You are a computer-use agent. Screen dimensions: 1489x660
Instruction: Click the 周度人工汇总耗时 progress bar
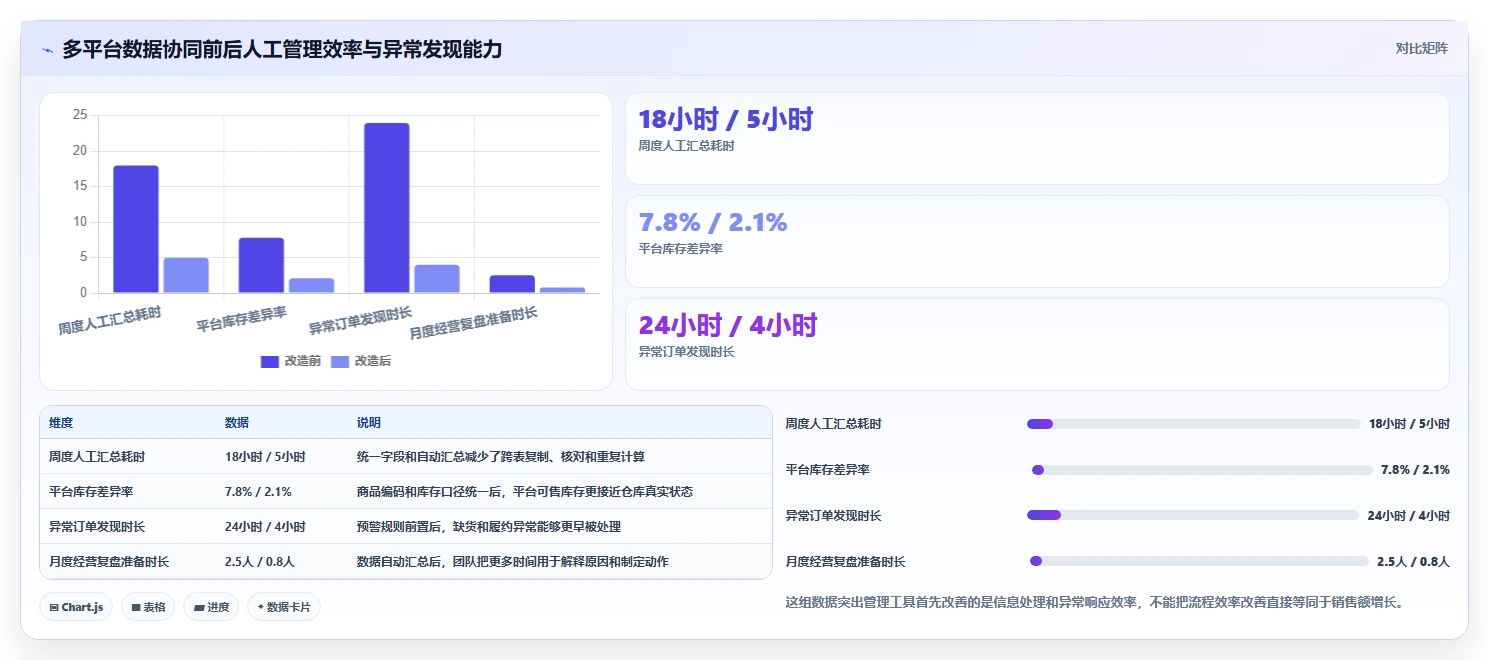(x=1194, y=424)
